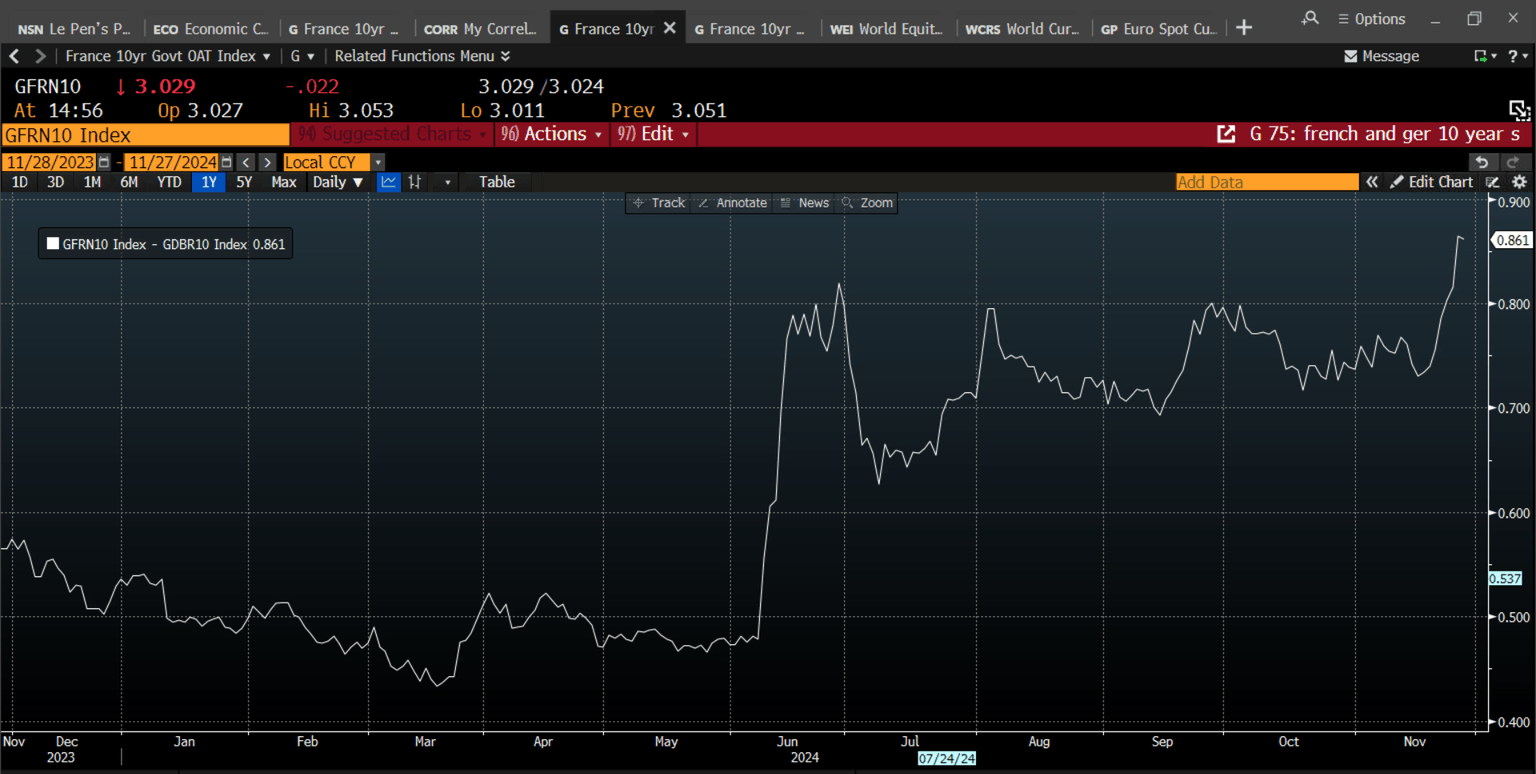This screenshot has height=774, width=1536.
Task: Open the start date calendar picker
Action: tap(104, 162)
